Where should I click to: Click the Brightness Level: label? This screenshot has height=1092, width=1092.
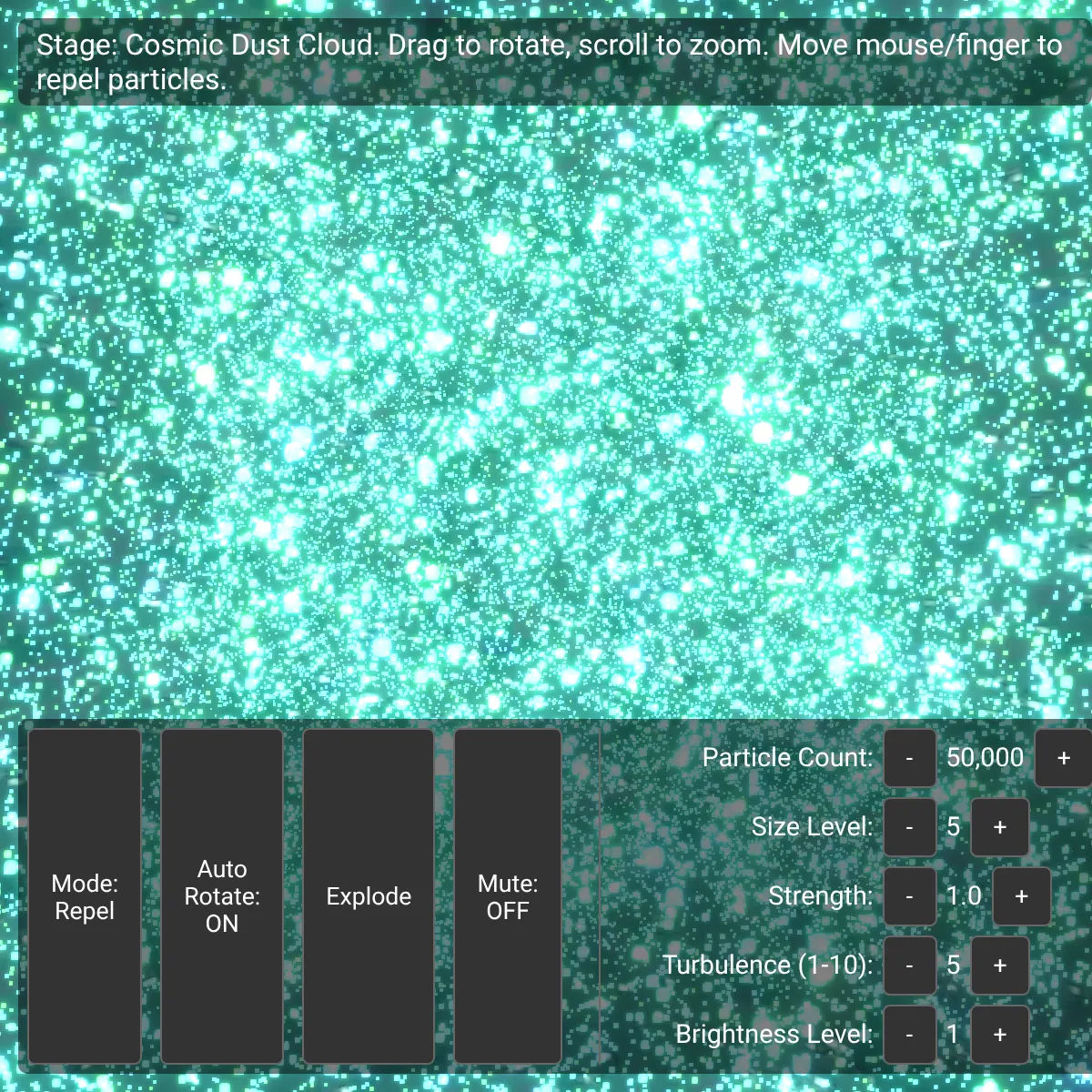tap(774, 1034)
